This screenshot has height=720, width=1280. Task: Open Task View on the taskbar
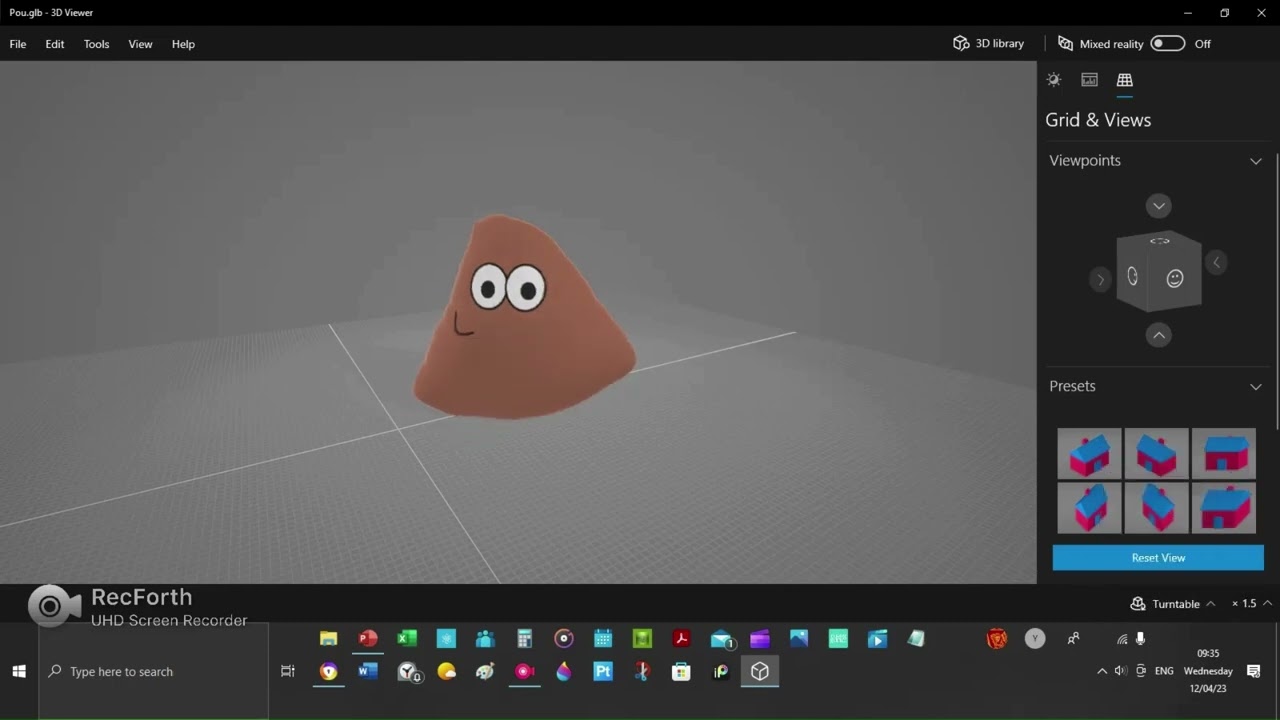click(x=288, y=672)
